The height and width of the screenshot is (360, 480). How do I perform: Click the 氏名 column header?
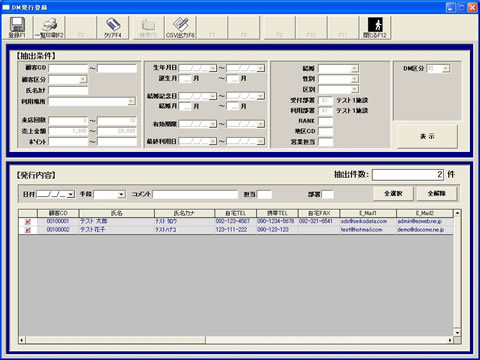(117, 213)
